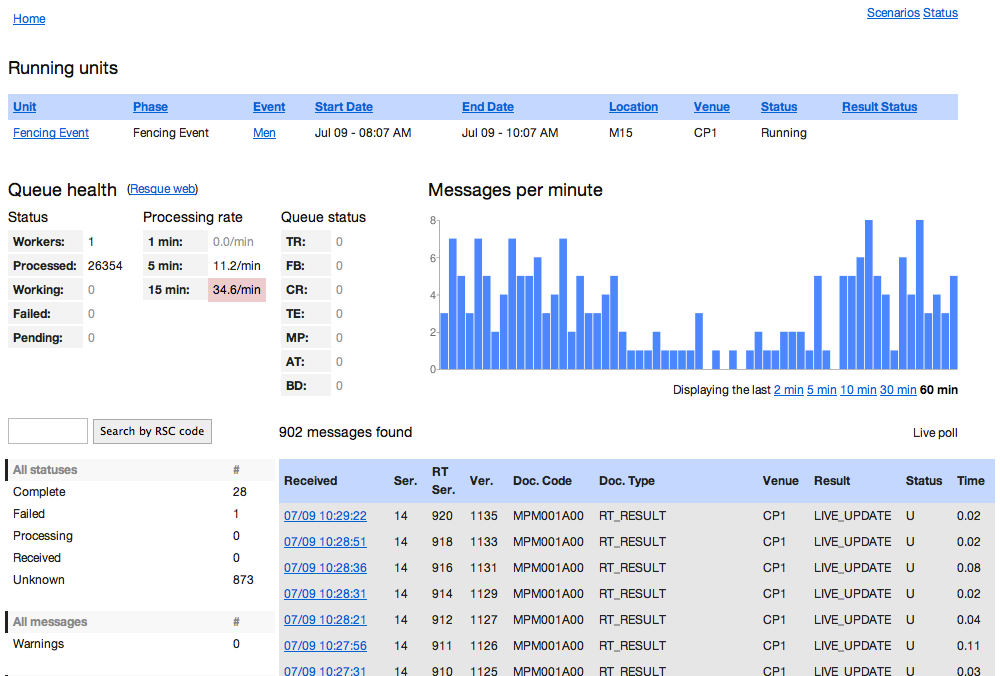Select Complete status filter
1000x676 pixels.
(x=39, y=492)
